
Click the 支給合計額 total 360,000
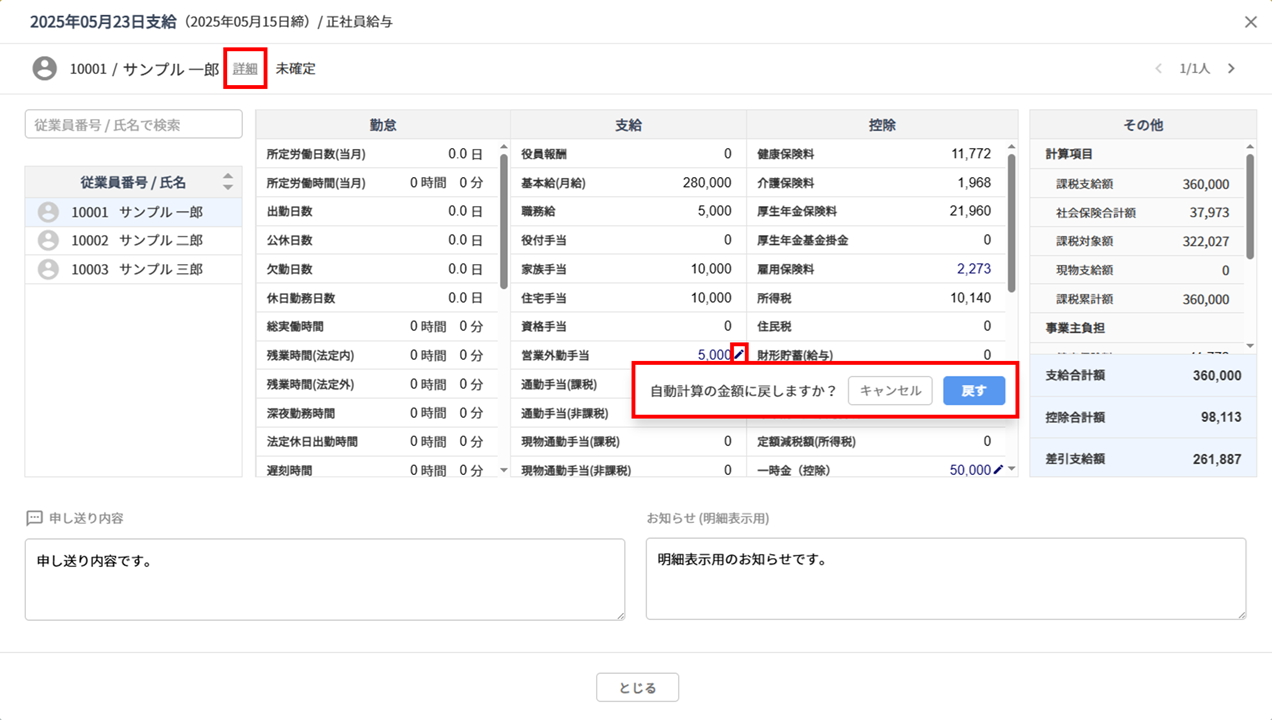coord(1217,376)
